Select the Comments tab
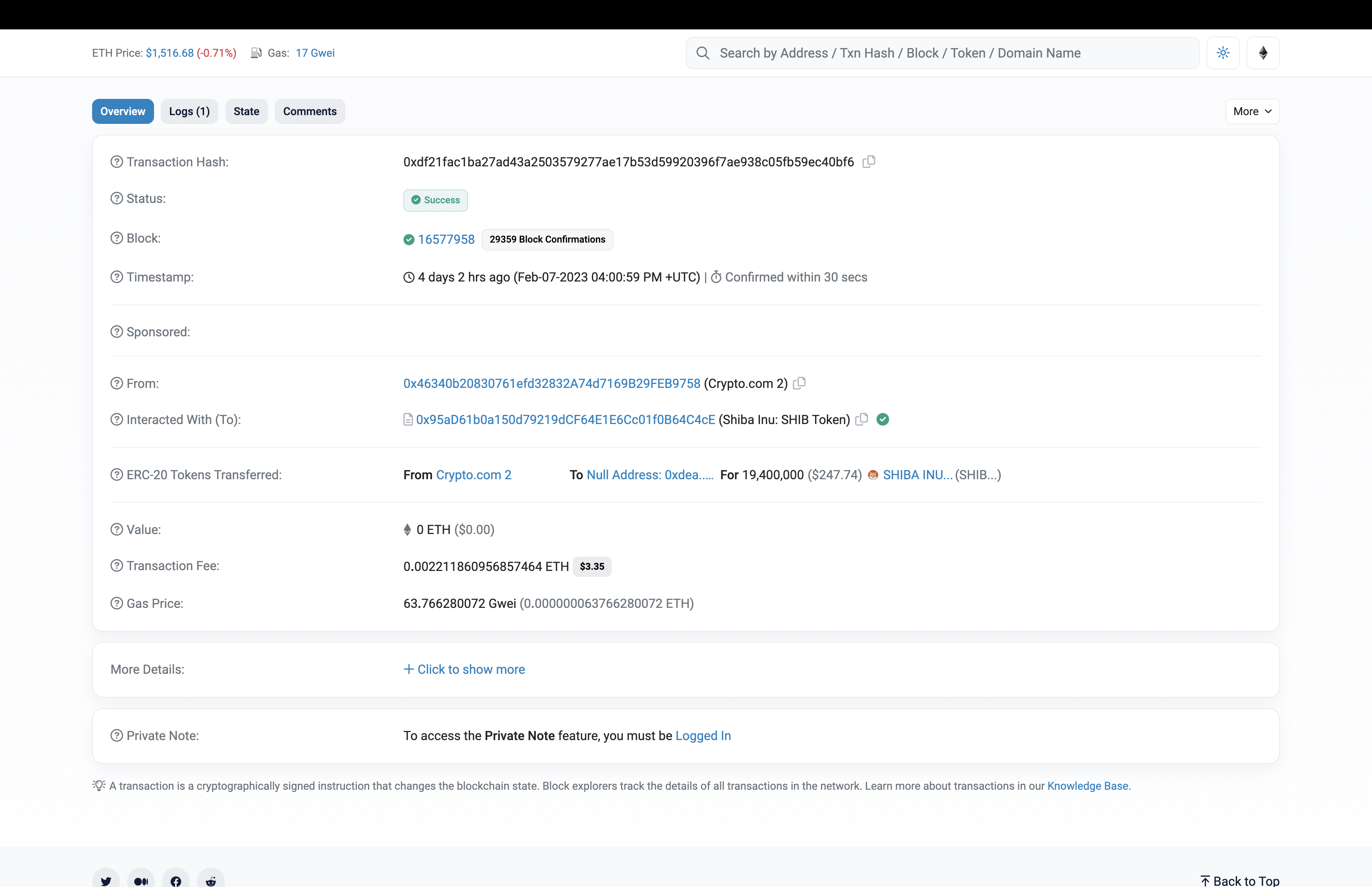 tap(310, 112)
